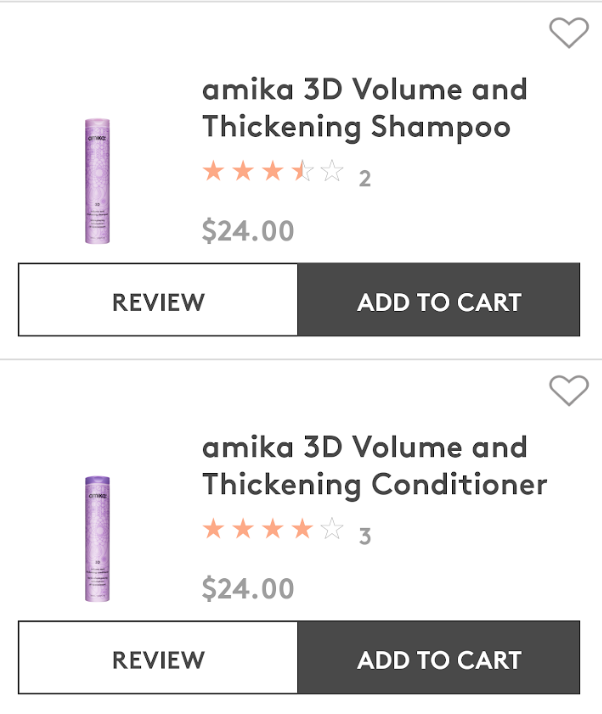Open amika 3D Volume and Thickening Conditioner title
This screenshot has height=714, width=602.
(375, 466)
